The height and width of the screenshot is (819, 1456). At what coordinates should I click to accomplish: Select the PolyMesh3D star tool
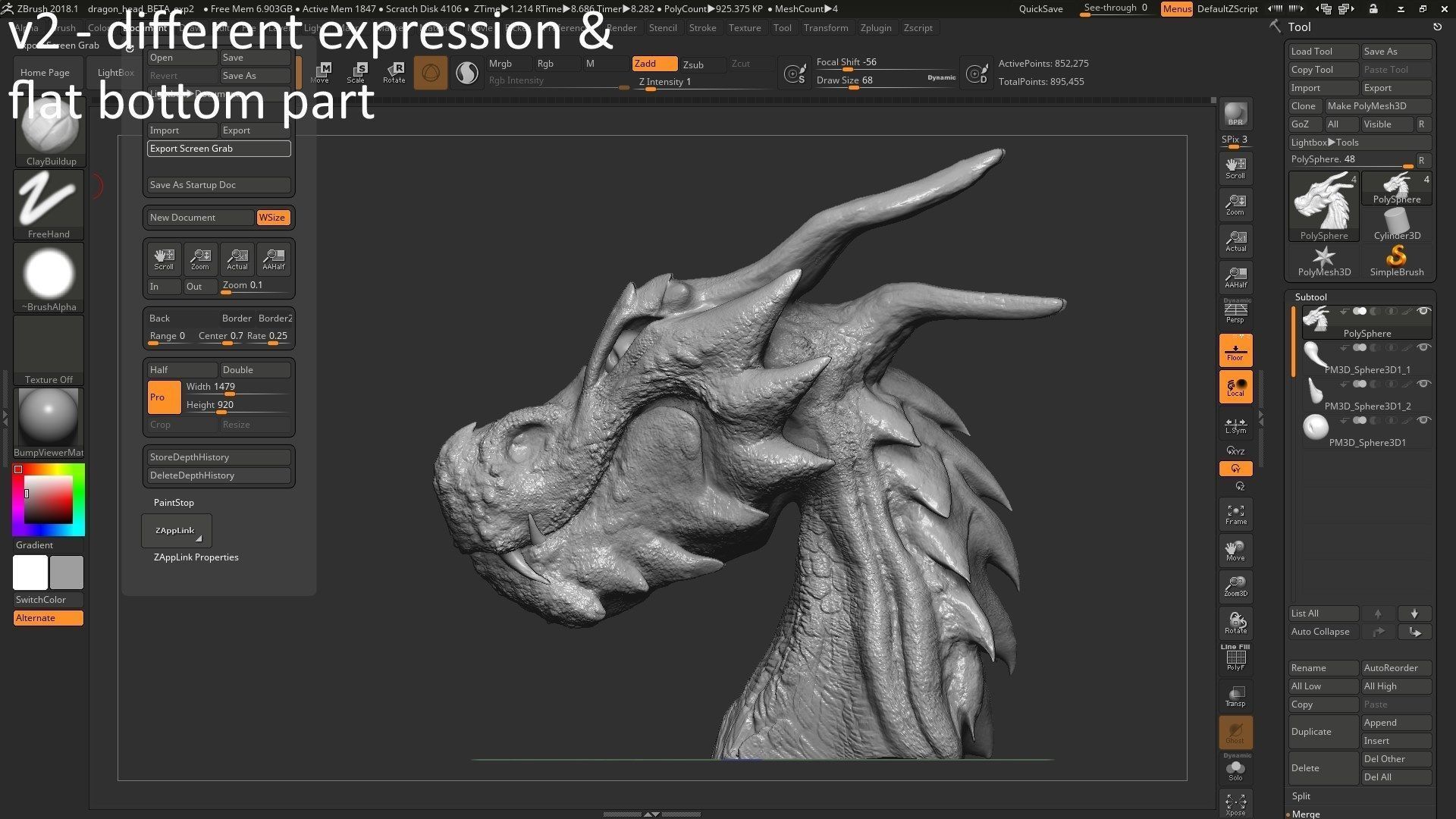click(x=1324, y=261)
